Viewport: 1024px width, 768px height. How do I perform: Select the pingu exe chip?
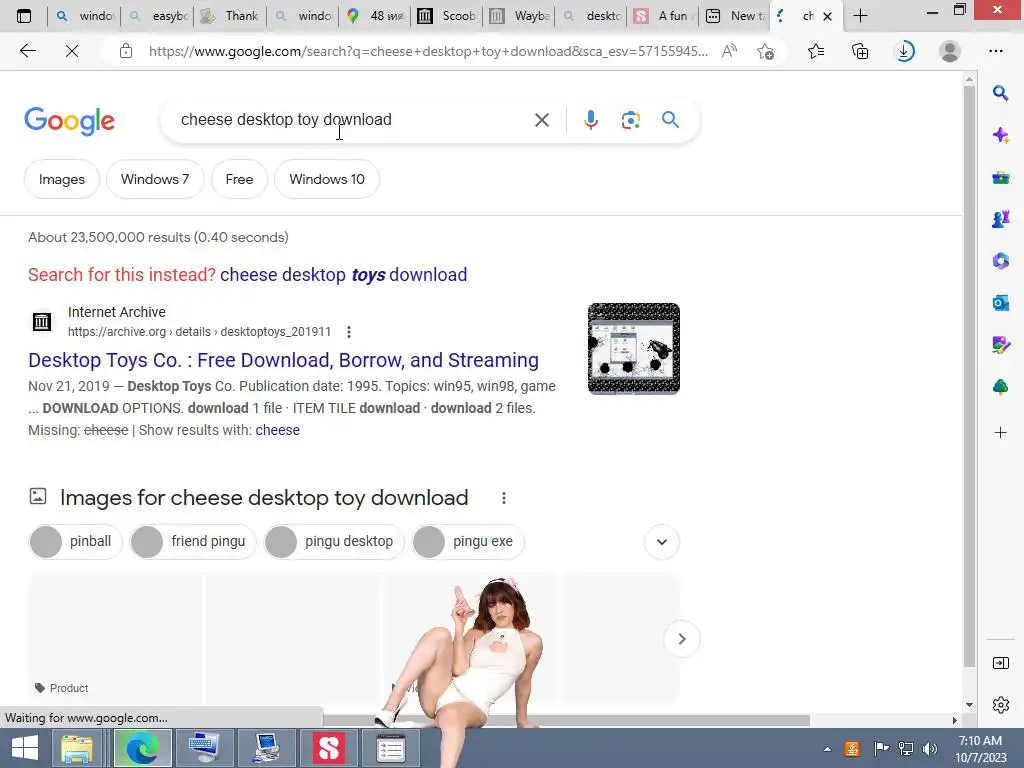(x=468, y=541)
